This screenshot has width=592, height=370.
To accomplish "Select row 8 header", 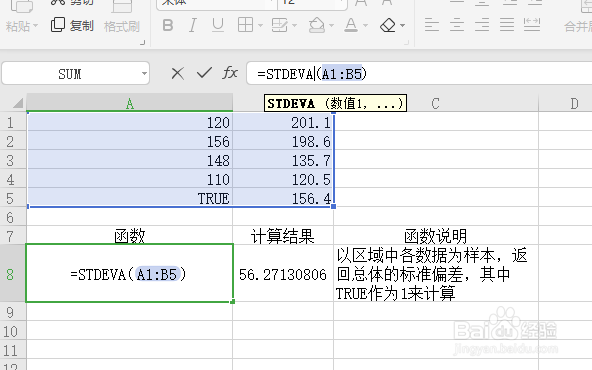I will 13,274.
